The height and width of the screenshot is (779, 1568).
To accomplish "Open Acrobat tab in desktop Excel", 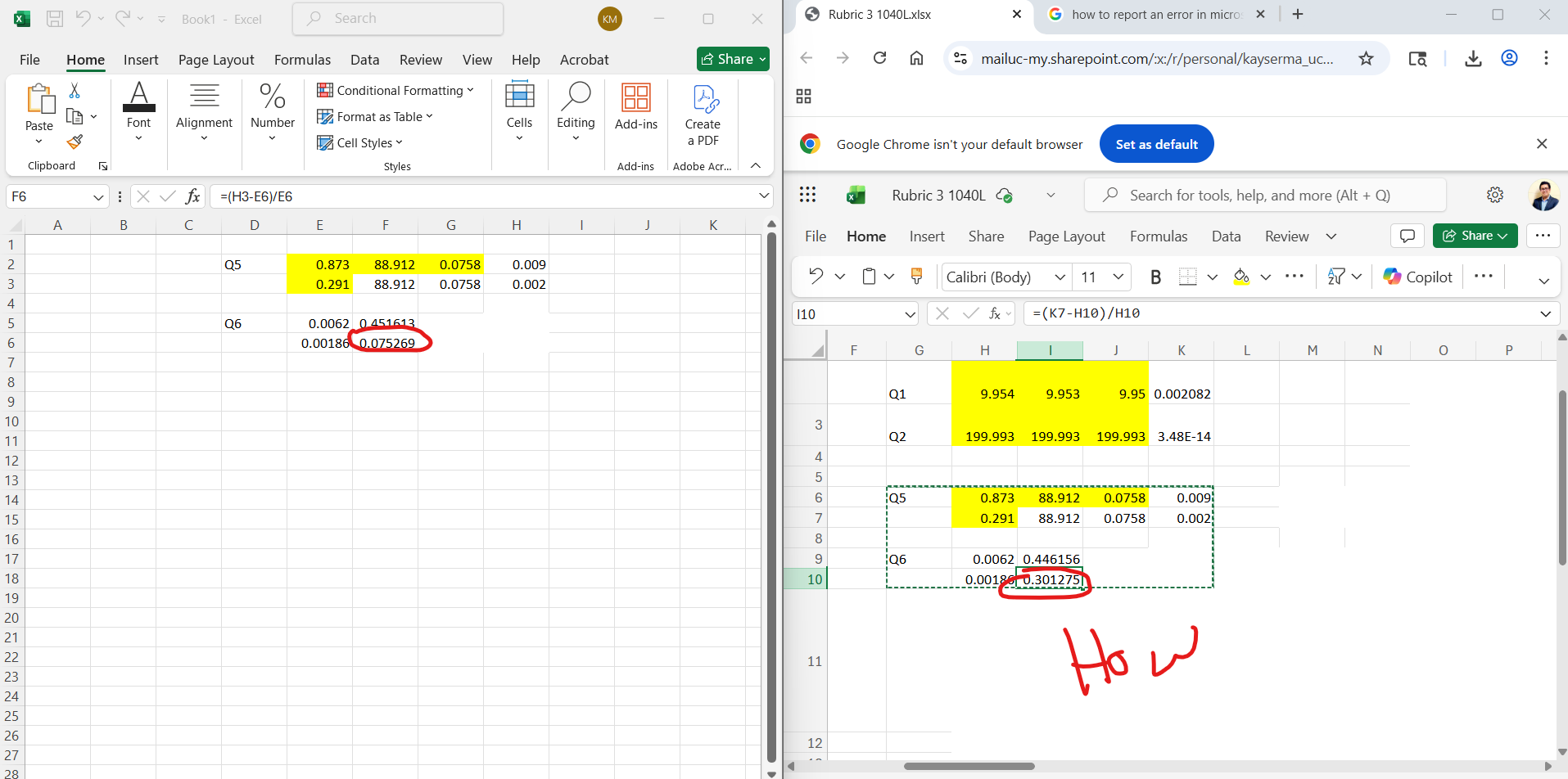I will pyautogui.click(x=584, y=60).
